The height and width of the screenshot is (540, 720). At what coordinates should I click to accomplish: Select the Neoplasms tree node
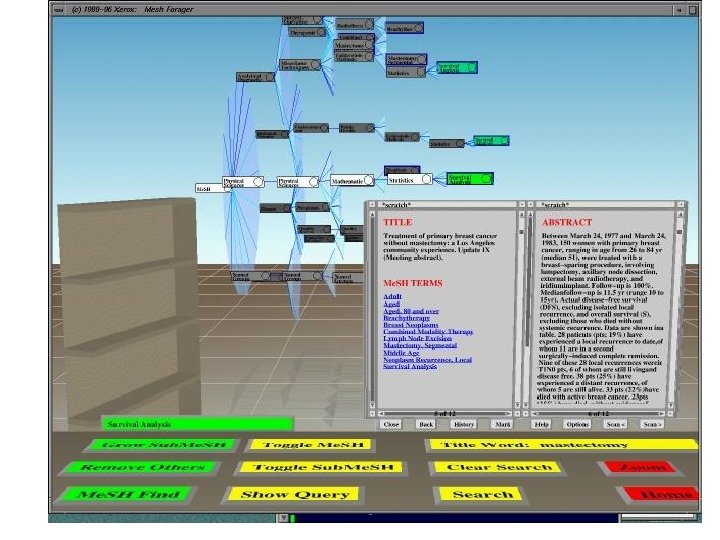[x=312, y=208]
